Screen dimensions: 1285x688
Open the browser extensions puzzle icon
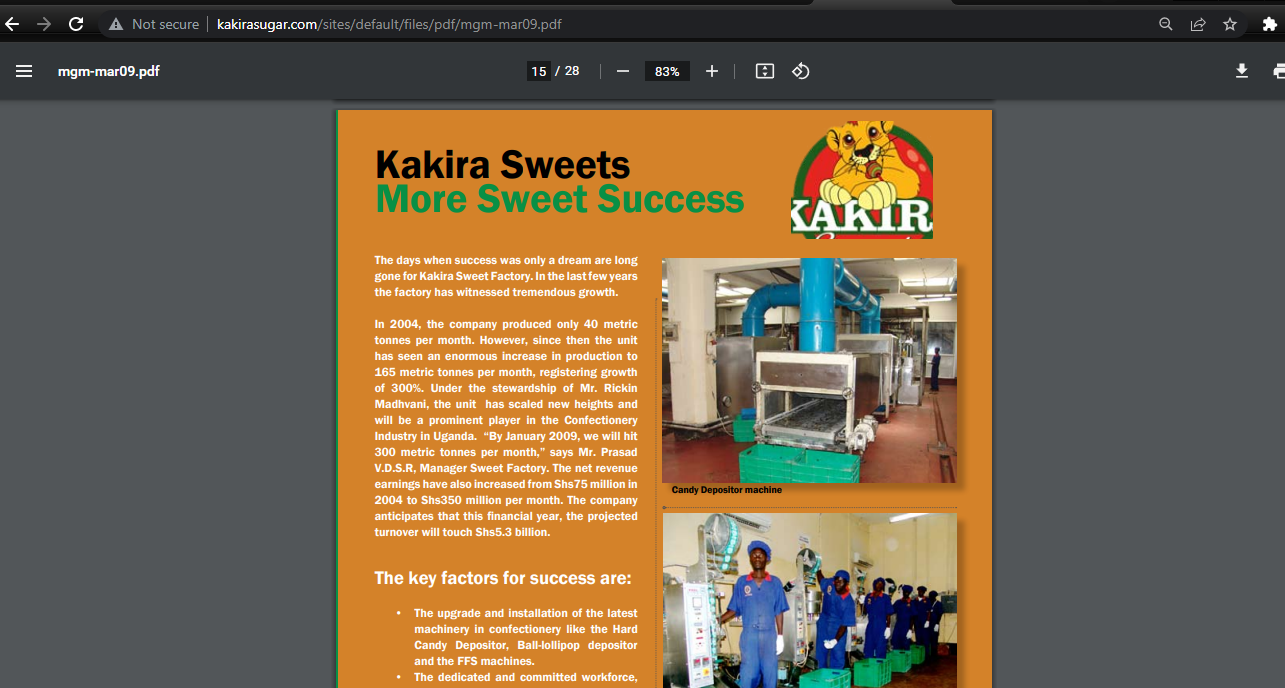coord(1269,24)
